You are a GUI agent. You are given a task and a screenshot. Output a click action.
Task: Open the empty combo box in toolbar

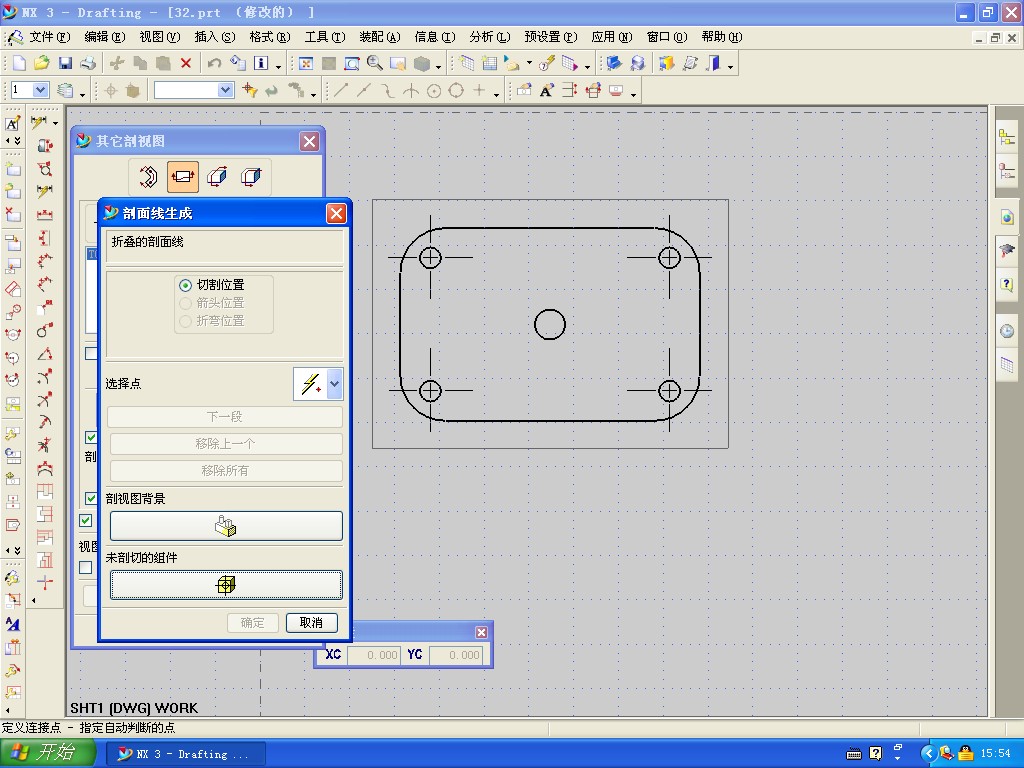225,90
